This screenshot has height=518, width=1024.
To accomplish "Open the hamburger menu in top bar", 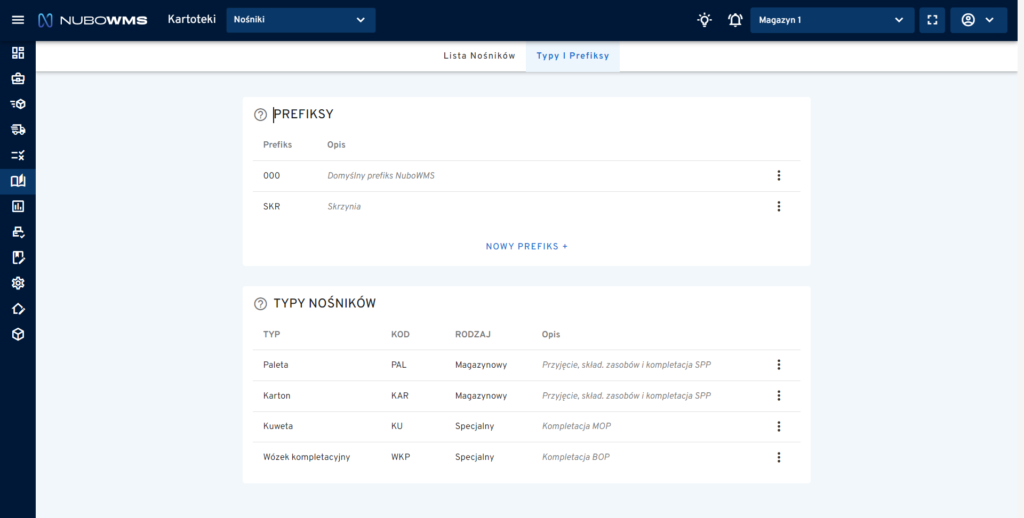I will coord(17,20).
